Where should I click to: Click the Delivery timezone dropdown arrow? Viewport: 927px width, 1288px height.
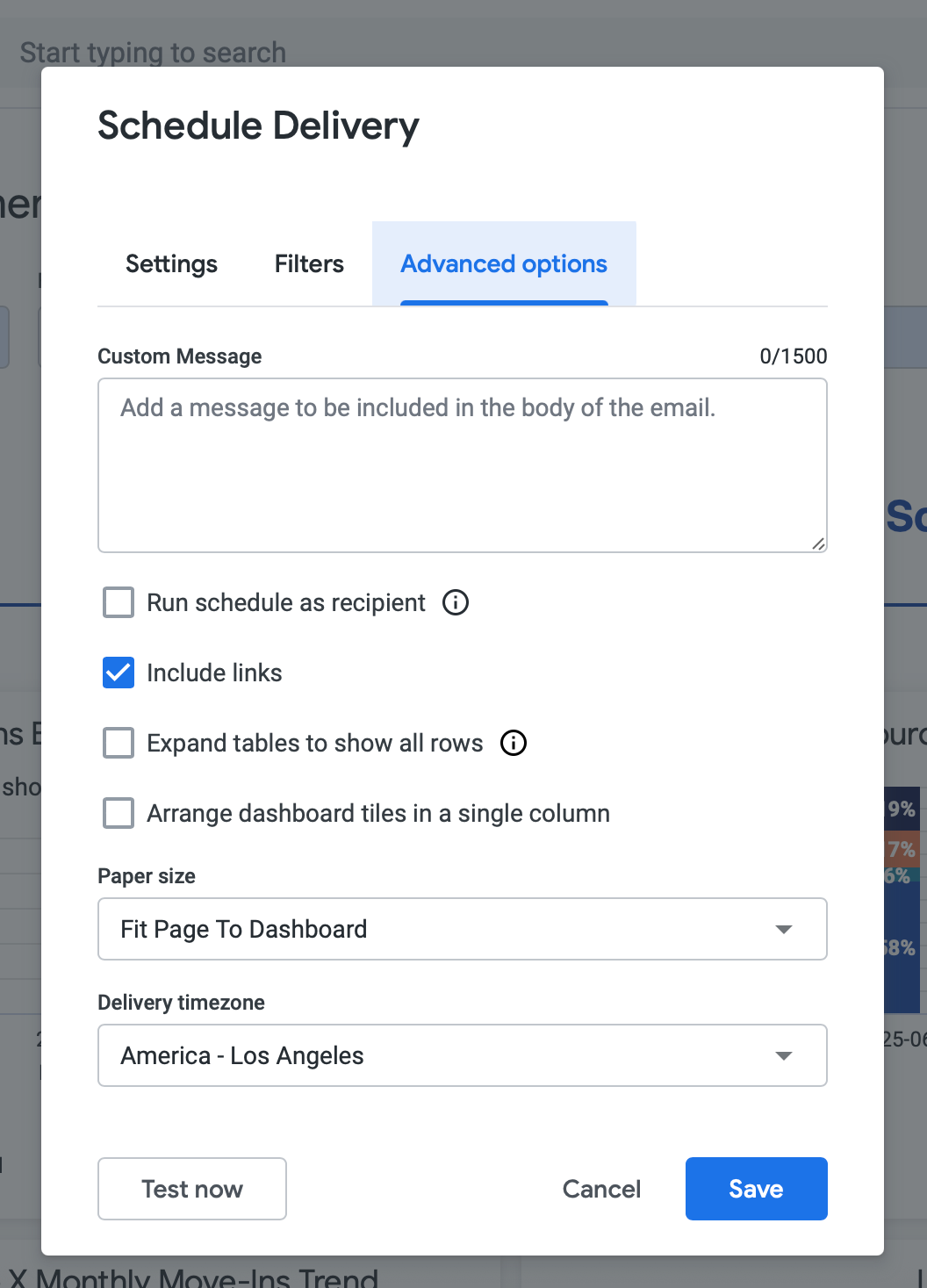[784, 1055]
